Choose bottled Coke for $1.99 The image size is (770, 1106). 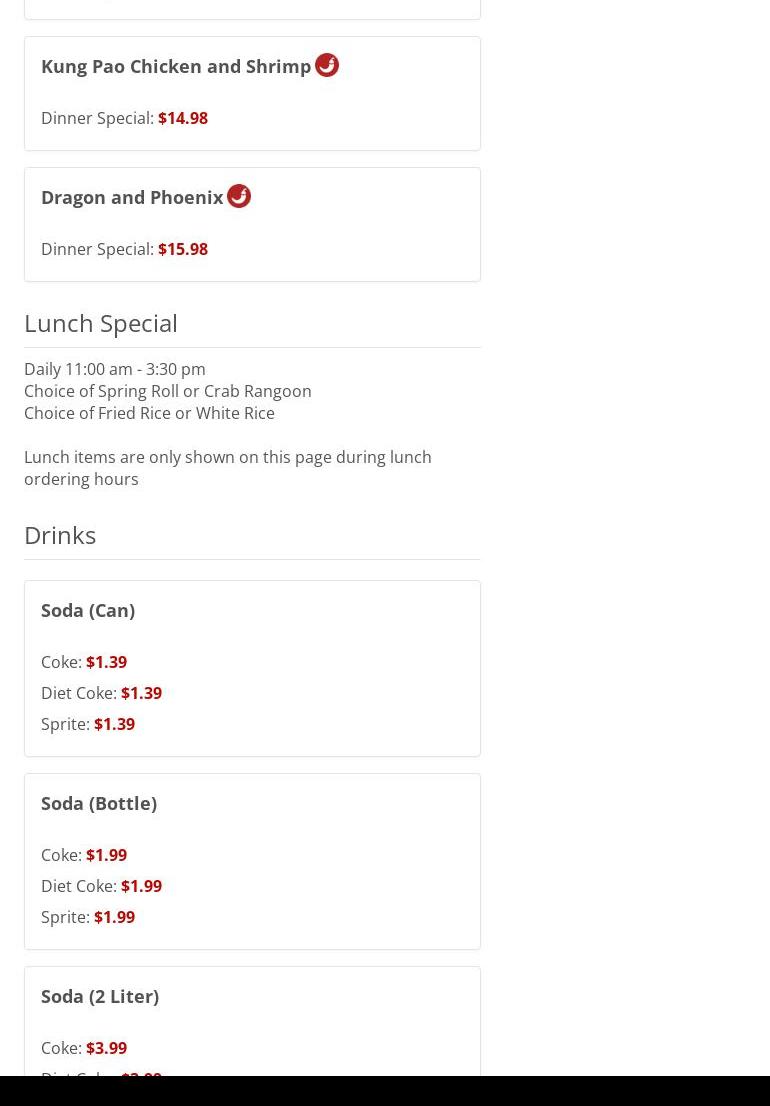[x=84, y=855]
